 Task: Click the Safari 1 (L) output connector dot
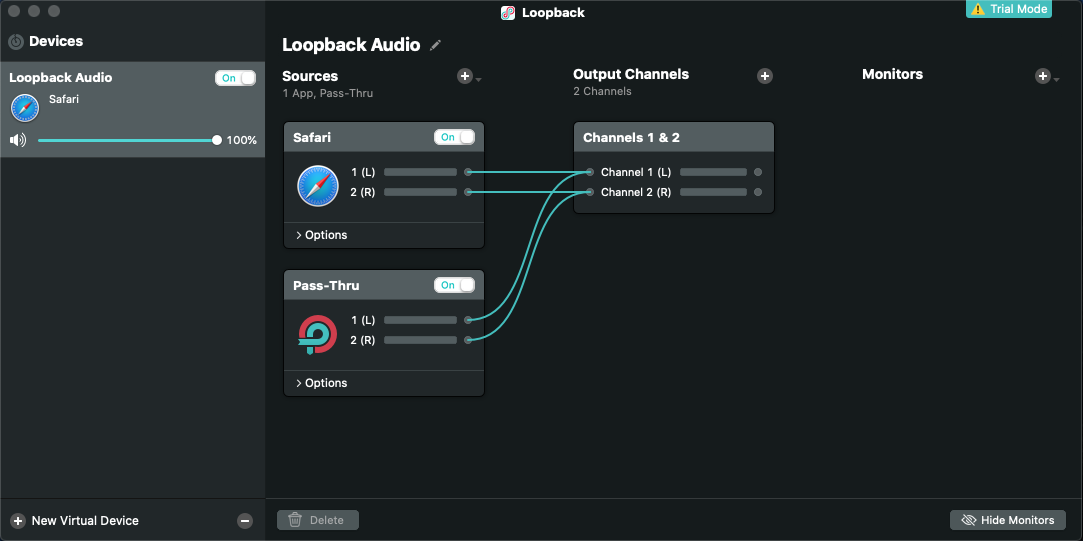coord(468,172)
